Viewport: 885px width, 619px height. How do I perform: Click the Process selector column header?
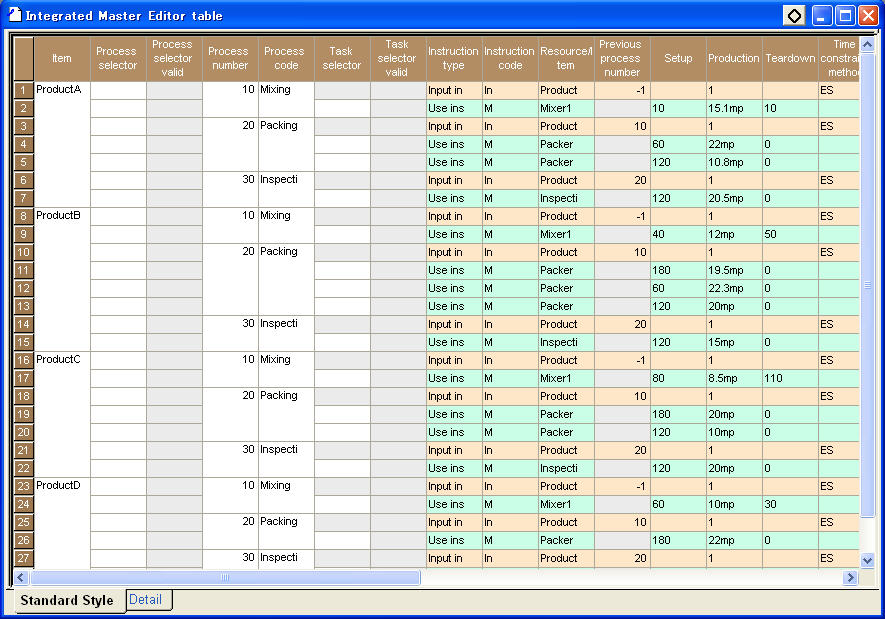tap(118, 59)
